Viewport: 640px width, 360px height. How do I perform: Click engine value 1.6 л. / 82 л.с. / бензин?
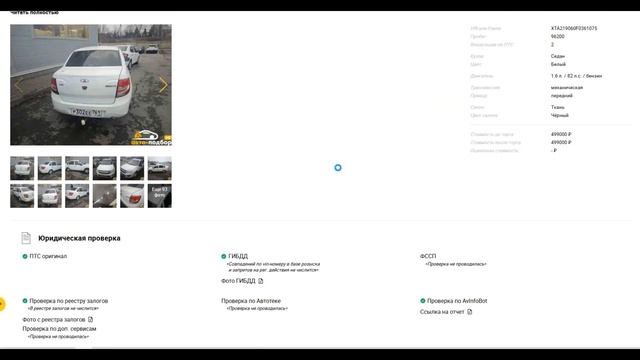(x=576, y=76)
